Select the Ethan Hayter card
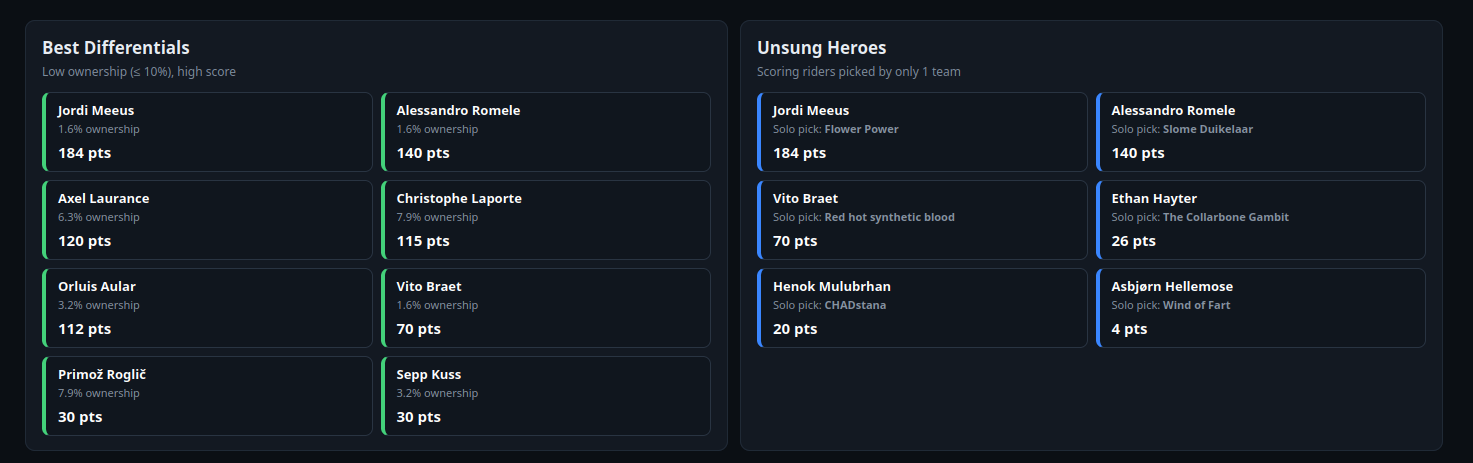 point(1261,220)
